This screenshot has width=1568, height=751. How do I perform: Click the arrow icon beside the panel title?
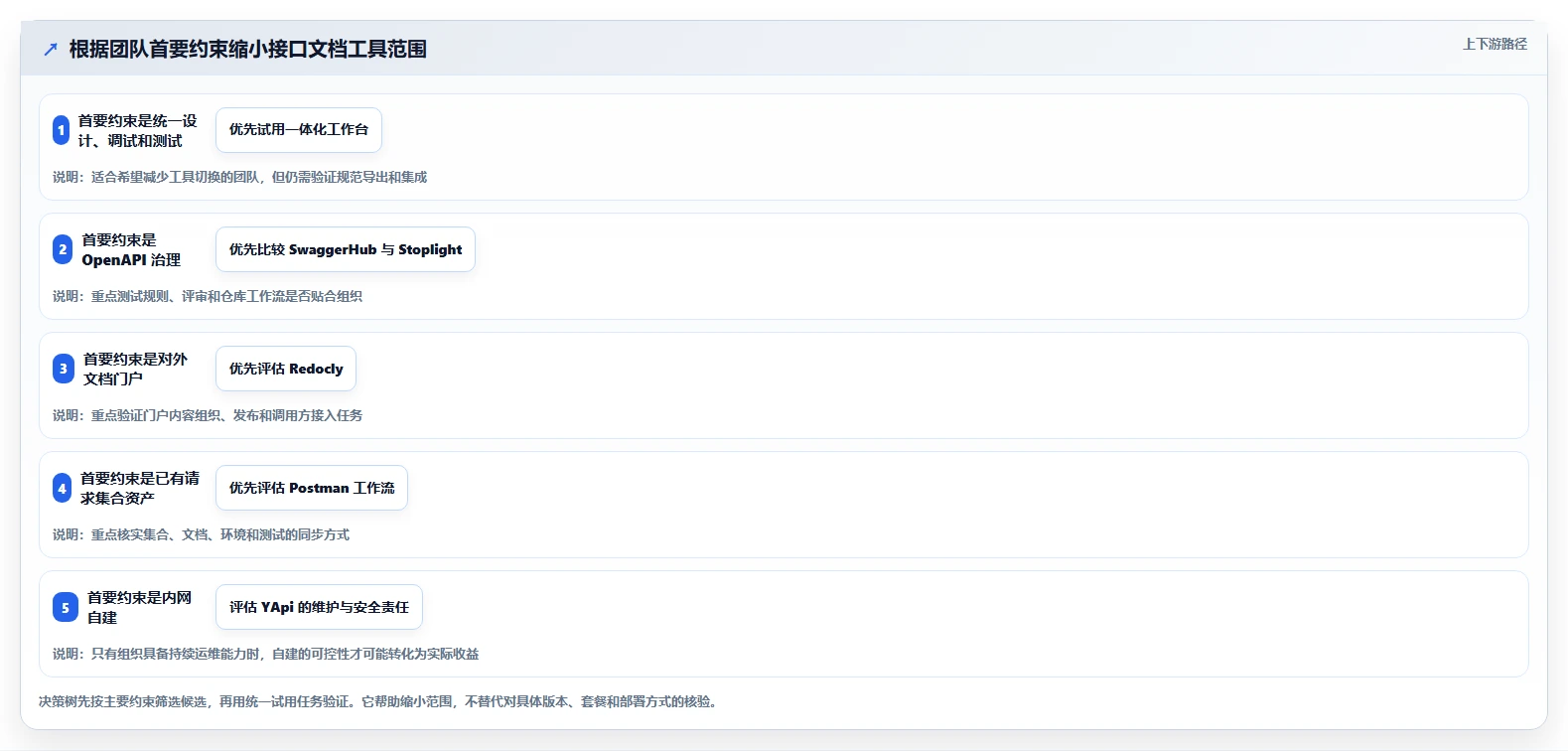(x=51, y=50)
